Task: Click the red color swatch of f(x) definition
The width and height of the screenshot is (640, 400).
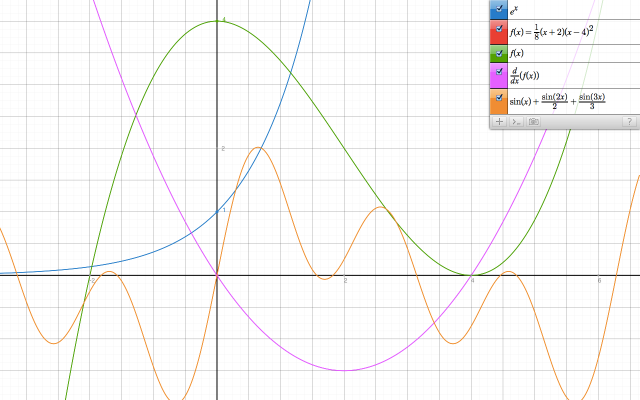Action: 498,32
